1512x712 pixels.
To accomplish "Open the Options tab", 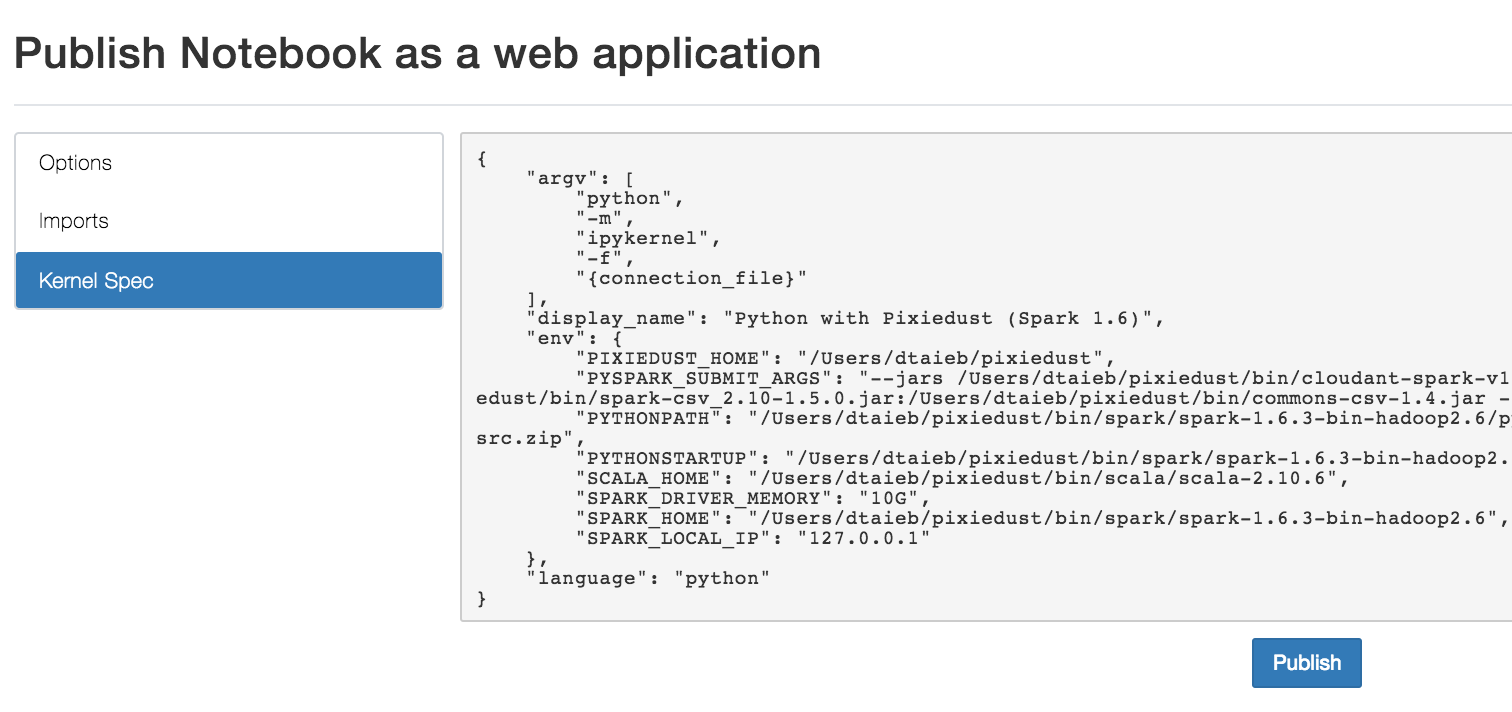I will pos(229,163).
